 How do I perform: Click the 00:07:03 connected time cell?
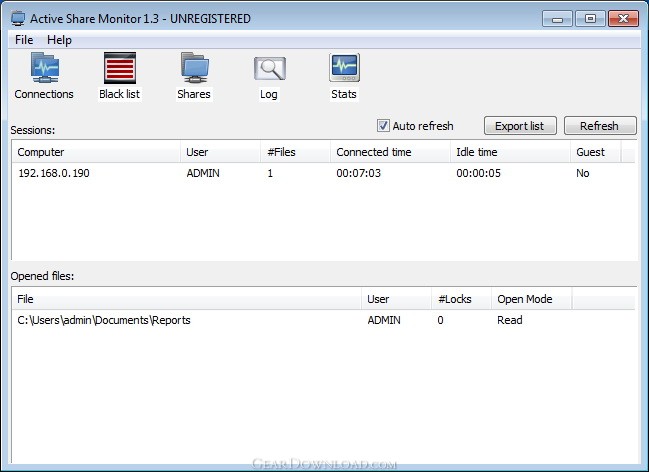[358, 173]
